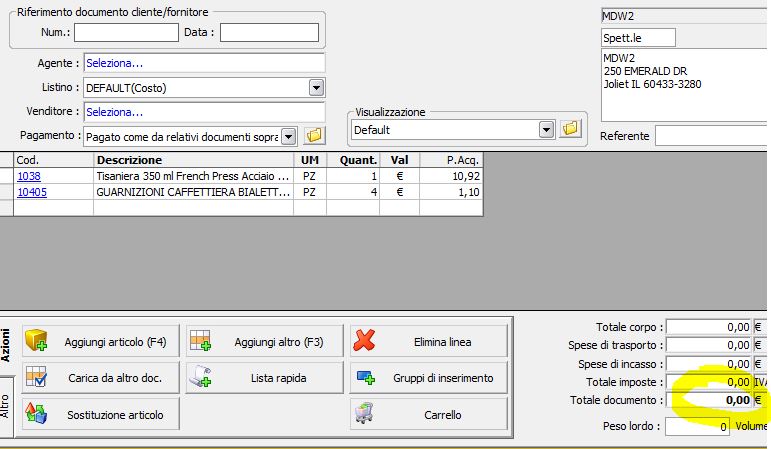The width and height of the screenshot is (771, 449).
Task: Switch to the Azioni vertical tab
Action: pos(6,346)
